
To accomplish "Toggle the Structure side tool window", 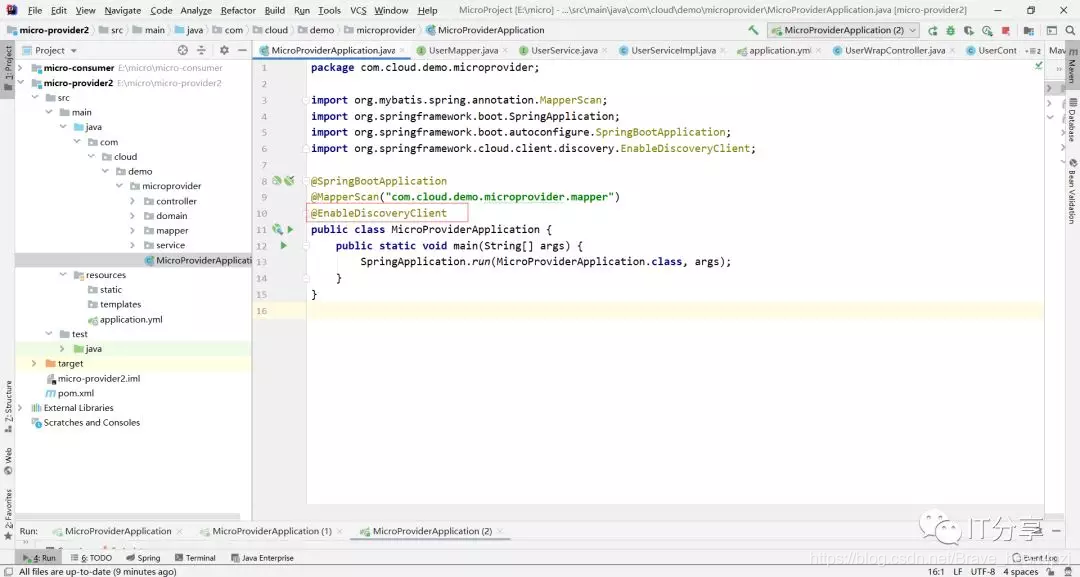I will click(8, 405).
